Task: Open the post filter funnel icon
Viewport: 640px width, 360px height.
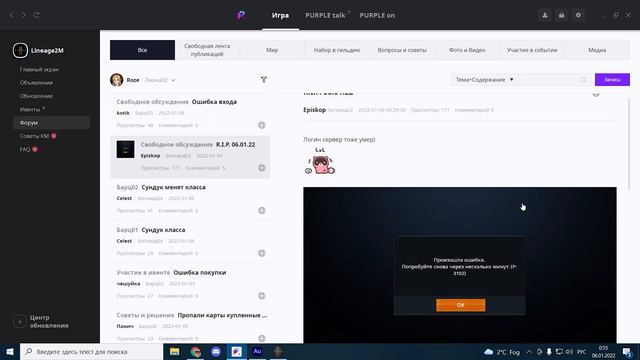Action: pos(264,80)
